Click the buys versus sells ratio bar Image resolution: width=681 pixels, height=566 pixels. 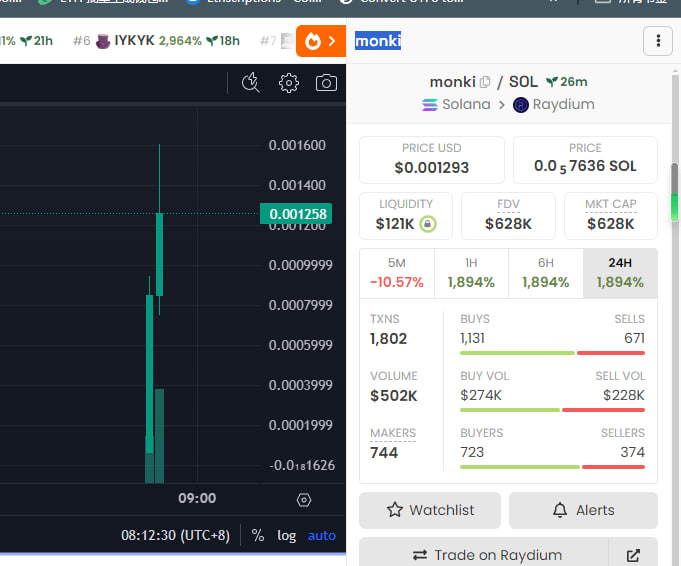(x=552, y=353)
